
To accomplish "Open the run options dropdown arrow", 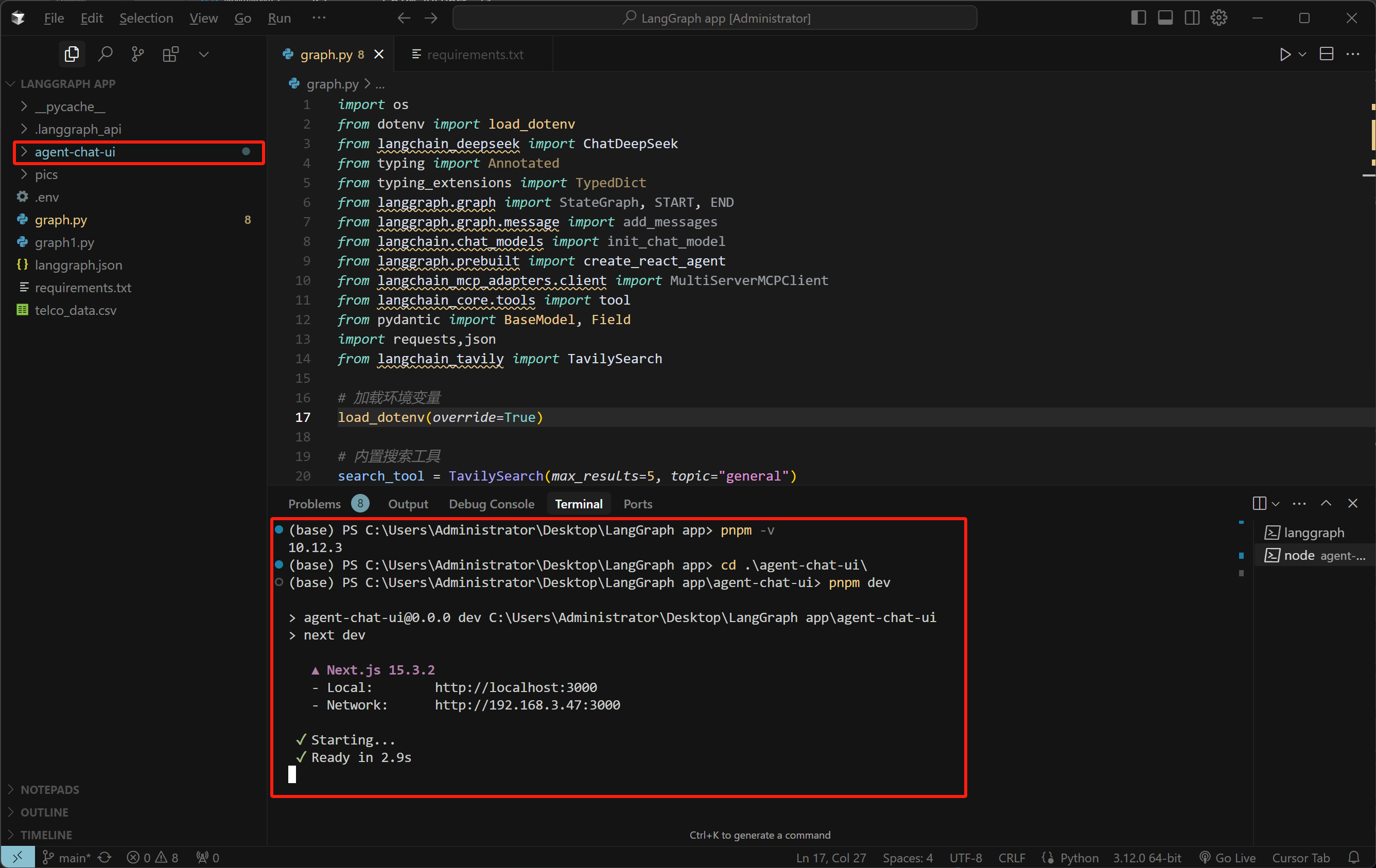I will tap(1302, 54).
